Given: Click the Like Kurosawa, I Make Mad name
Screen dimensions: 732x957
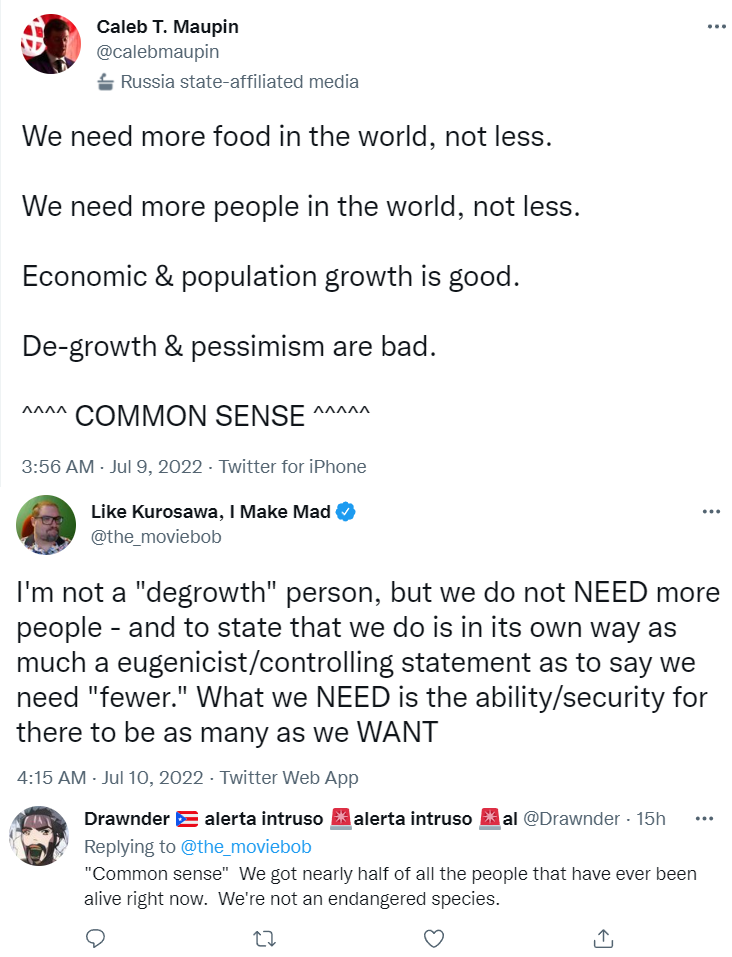Looking at the screenshot, I should [210, 512].
